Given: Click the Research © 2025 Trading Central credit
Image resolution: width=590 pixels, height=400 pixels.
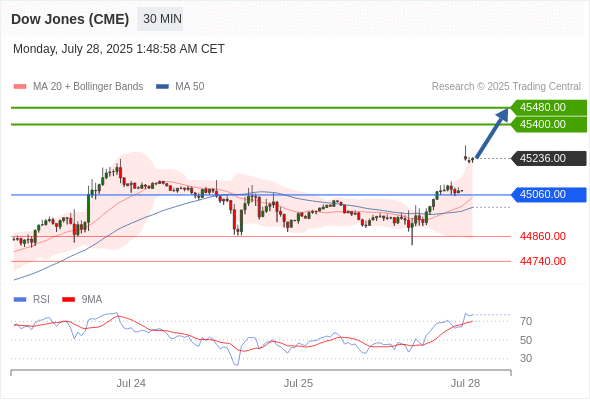Looking at the screenshot, I should coord(506,87).
